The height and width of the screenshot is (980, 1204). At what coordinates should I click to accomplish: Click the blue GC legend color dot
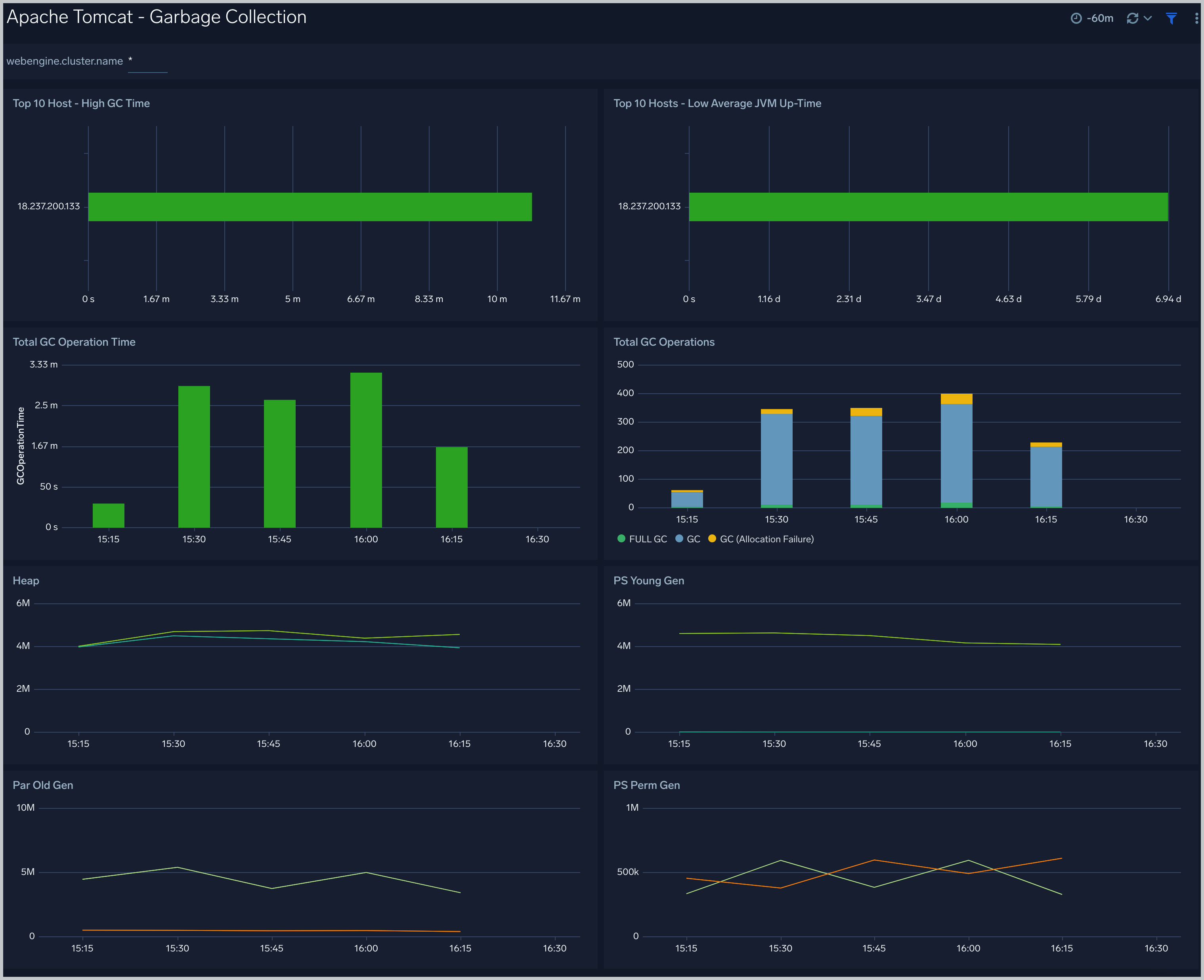coord(679,538)
